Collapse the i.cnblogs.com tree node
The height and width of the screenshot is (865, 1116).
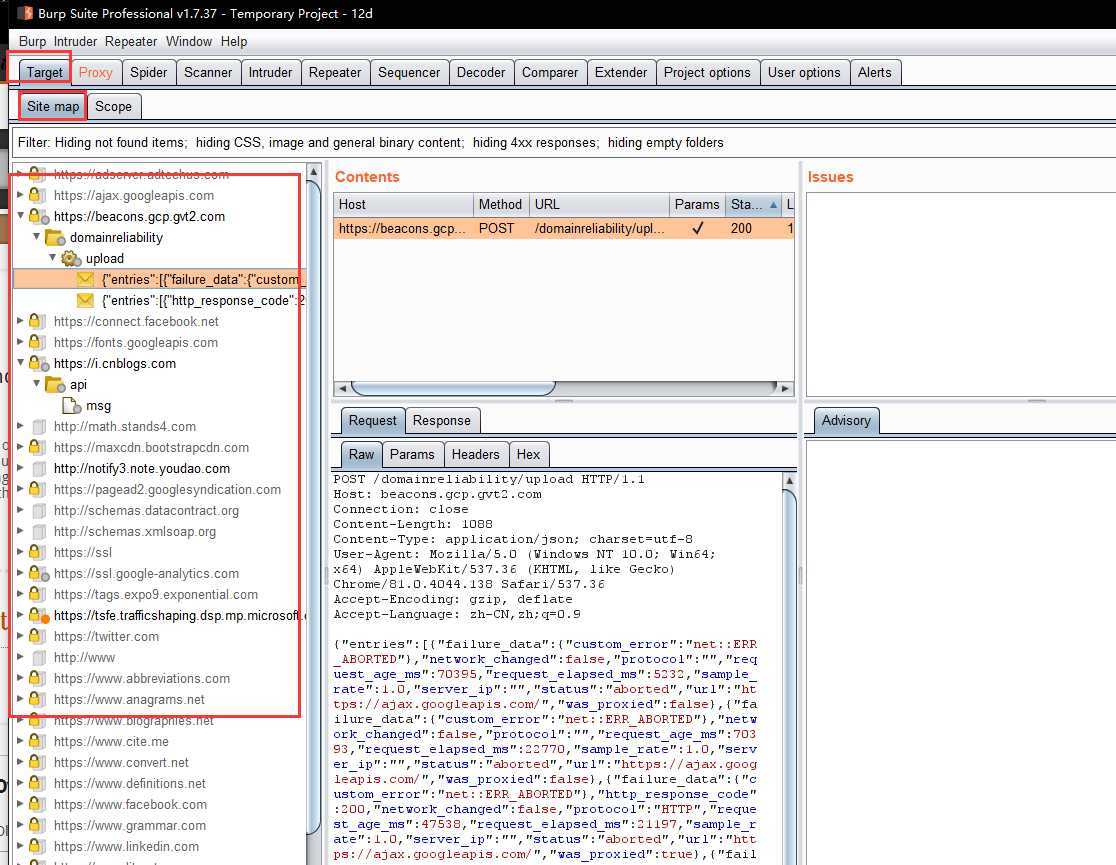pos(21,362)
